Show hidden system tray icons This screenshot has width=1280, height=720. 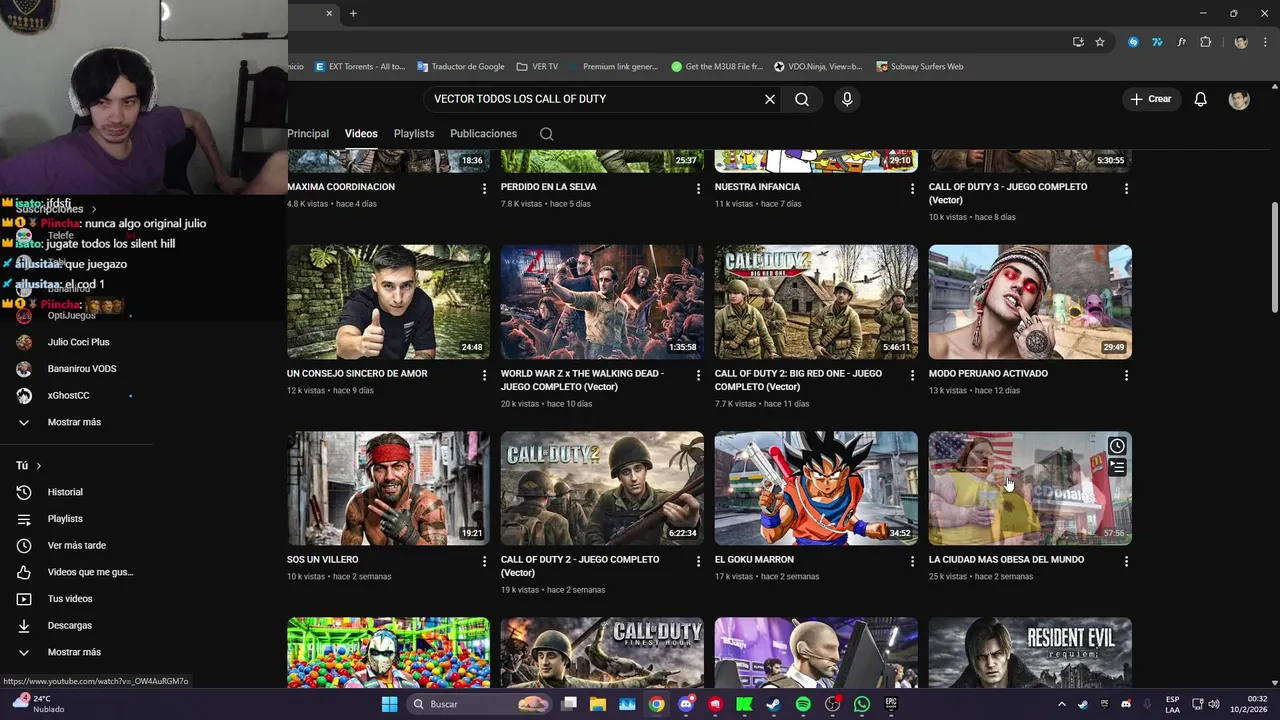[x=1060, y=704]
